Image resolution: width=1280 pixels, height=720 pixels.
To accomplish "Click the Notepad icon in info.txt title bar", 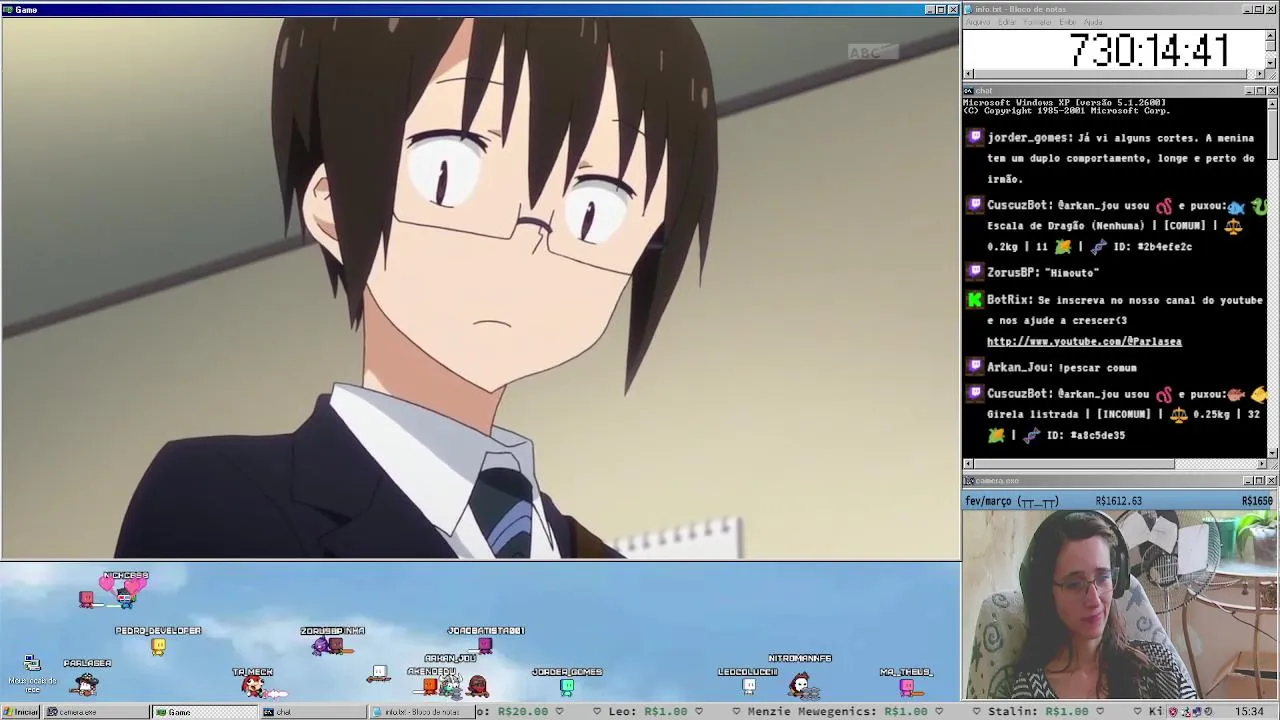I will point(968,9).
